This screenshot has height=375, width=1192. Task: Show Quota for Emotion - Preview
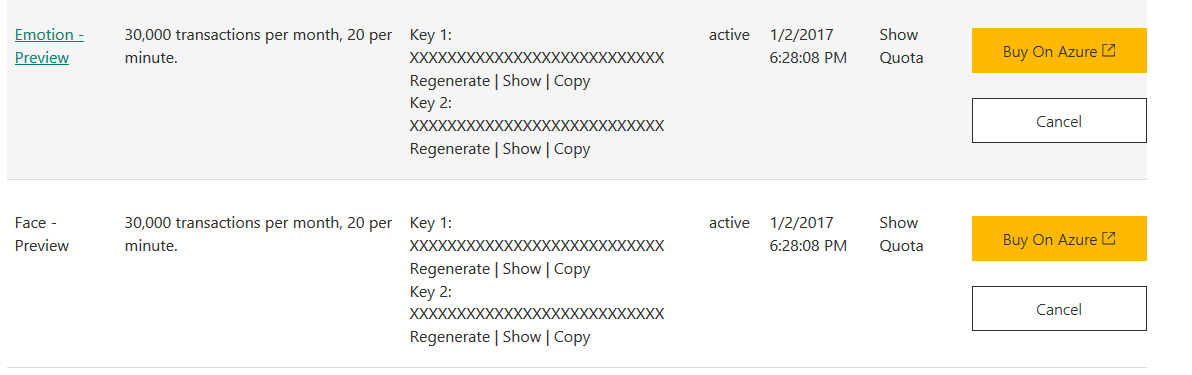[x=901, y=46]
